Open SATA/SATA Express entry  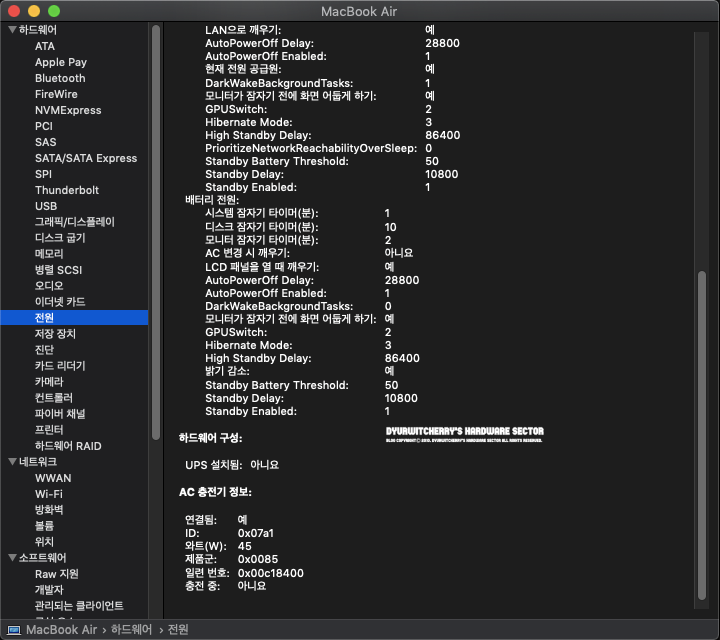point(86,158)
